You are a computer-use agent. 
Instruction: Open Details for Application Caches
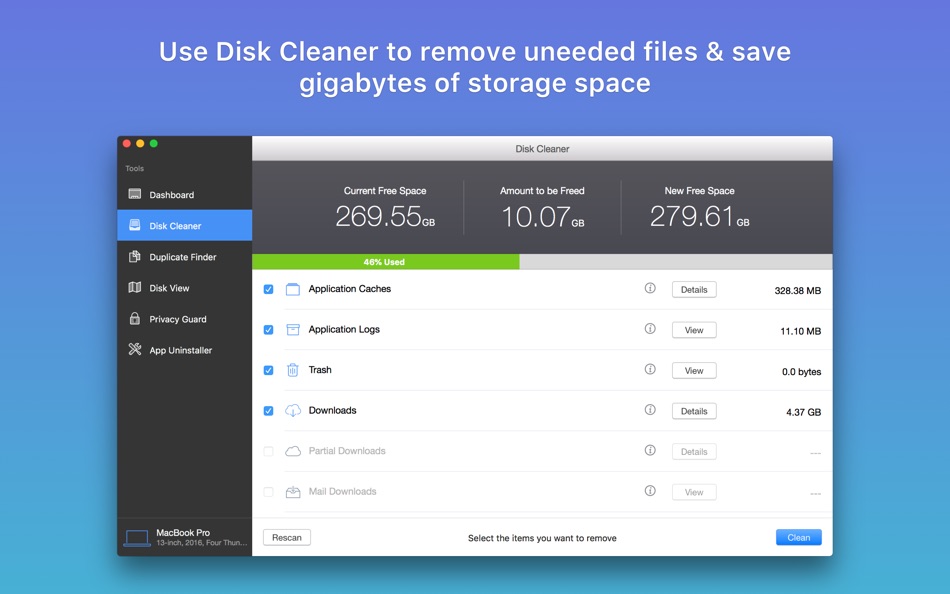click(x=694, y=290)
